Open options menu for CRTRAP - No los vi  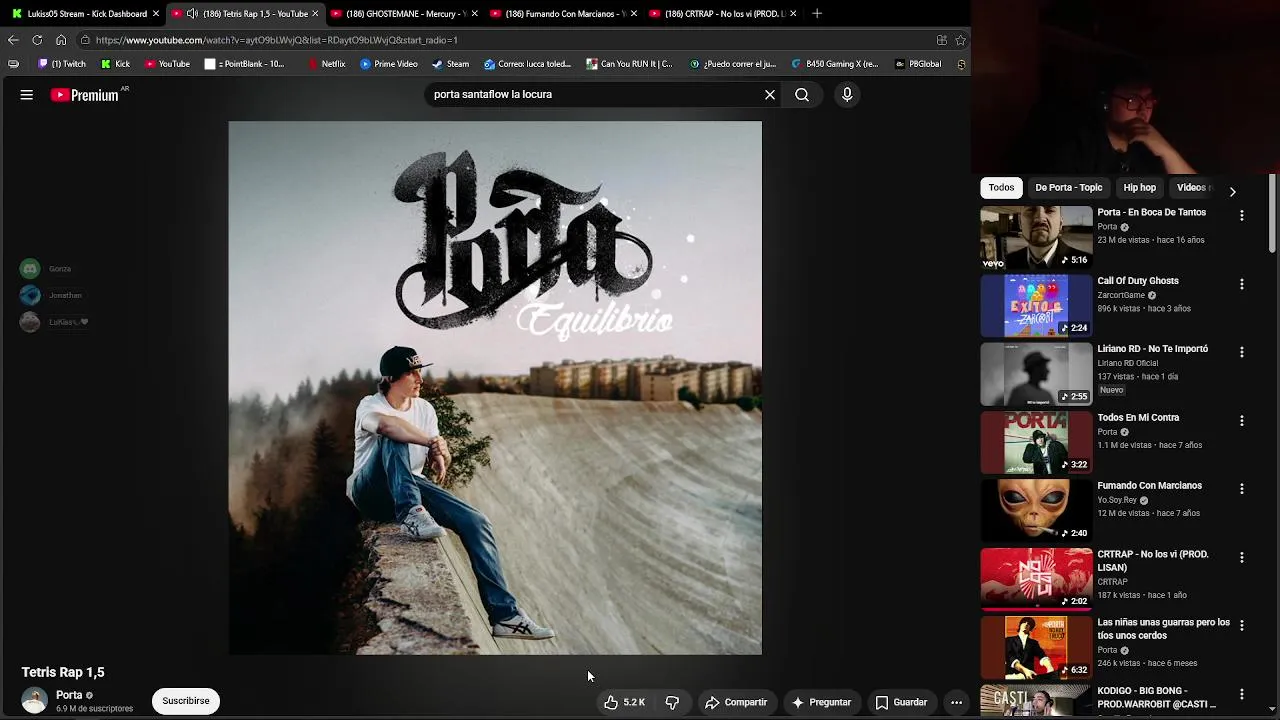pyautogui.click(x=1242, y=557)
